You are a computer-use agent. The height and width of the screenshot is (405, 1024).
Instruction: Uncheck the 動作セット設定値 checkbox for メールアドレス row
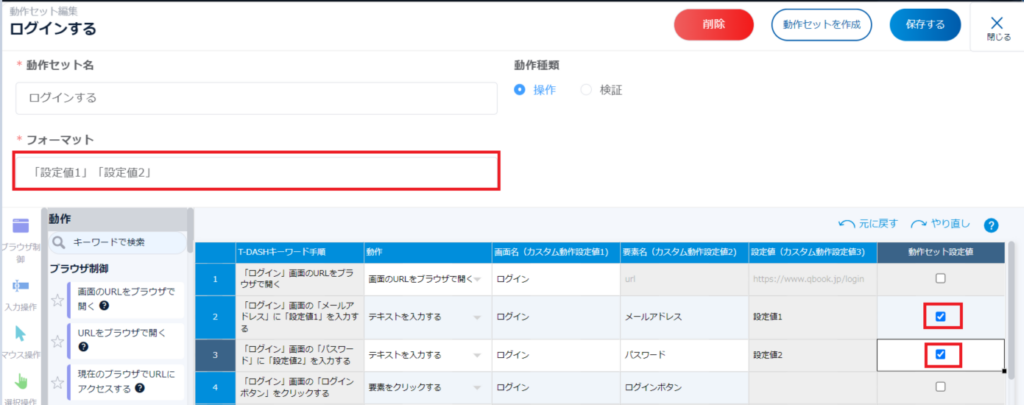tap(940, 317)
